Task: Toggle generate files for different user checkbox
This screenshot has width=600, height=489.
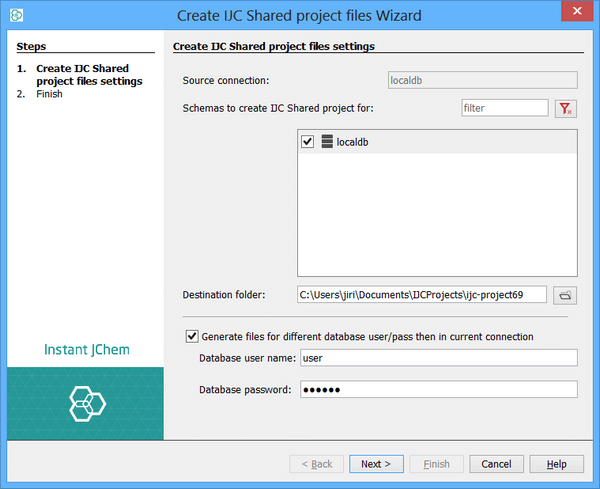Action: [x=192, y=337]
